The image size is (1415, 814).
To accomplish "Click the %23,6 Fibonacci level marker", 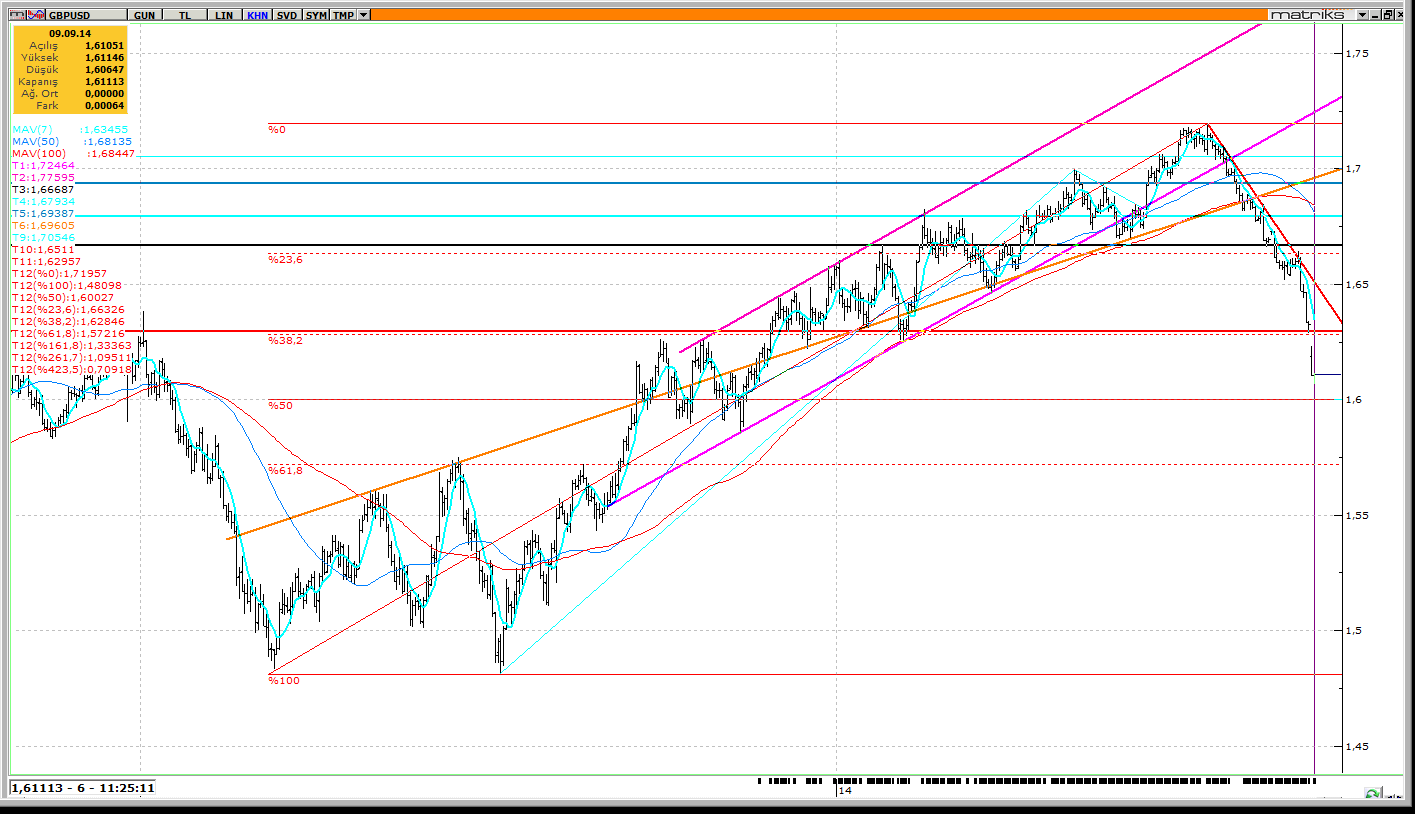I will pyautogui.click(x=285, y=259).
